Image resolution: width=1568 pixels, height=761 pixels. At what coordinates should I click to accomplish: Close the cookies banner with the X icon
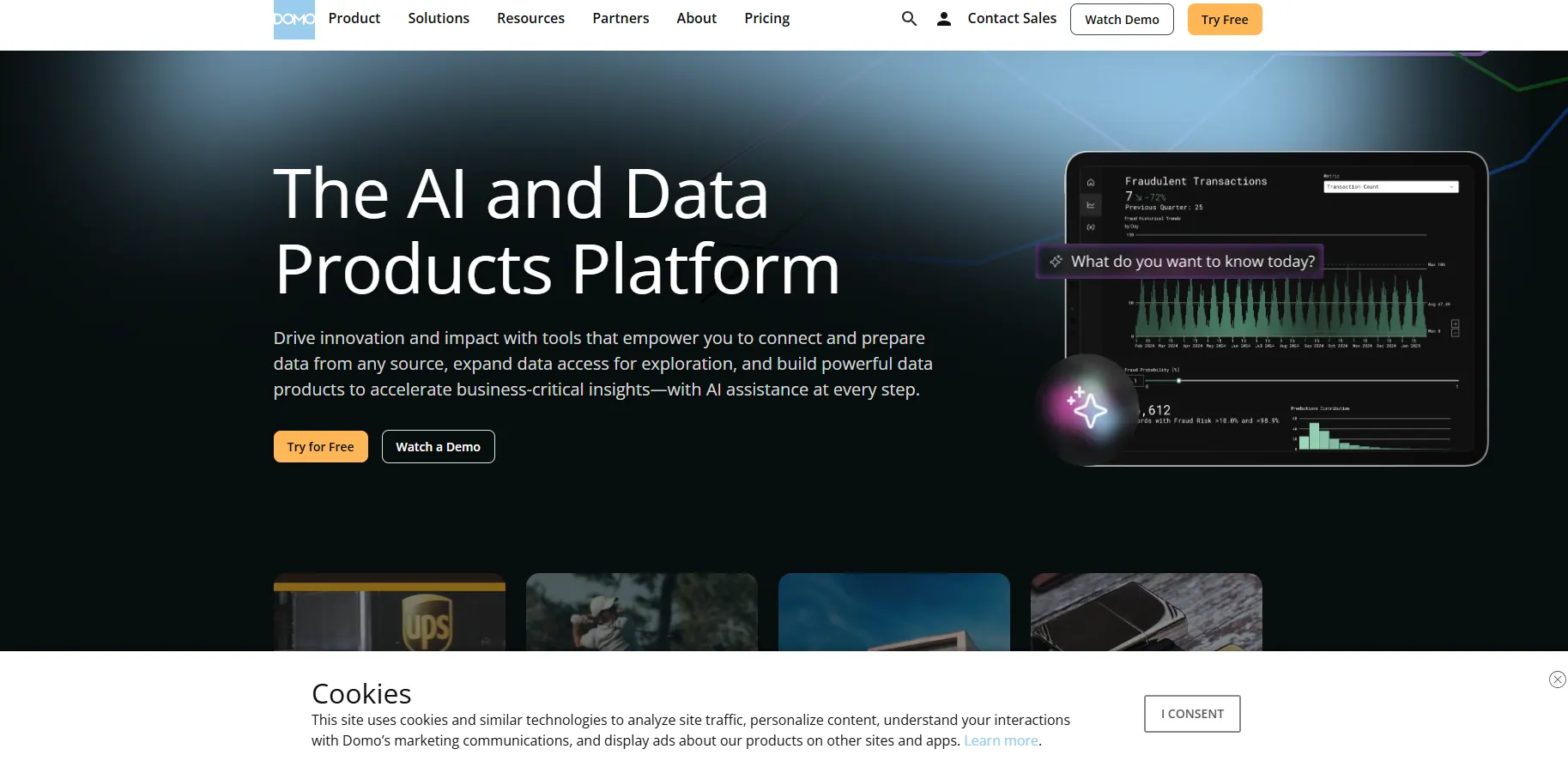[x=1557, y=679]
